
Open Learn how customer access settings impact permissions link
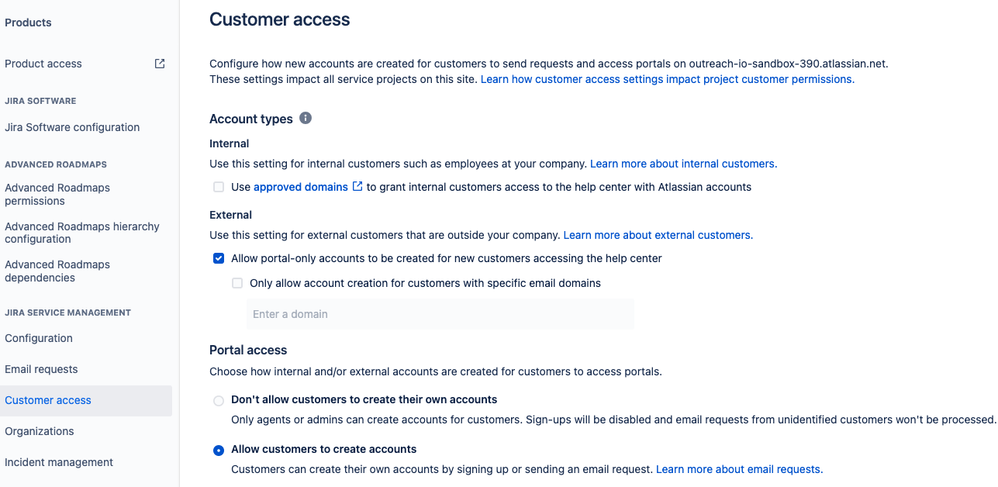coord(668,80)
